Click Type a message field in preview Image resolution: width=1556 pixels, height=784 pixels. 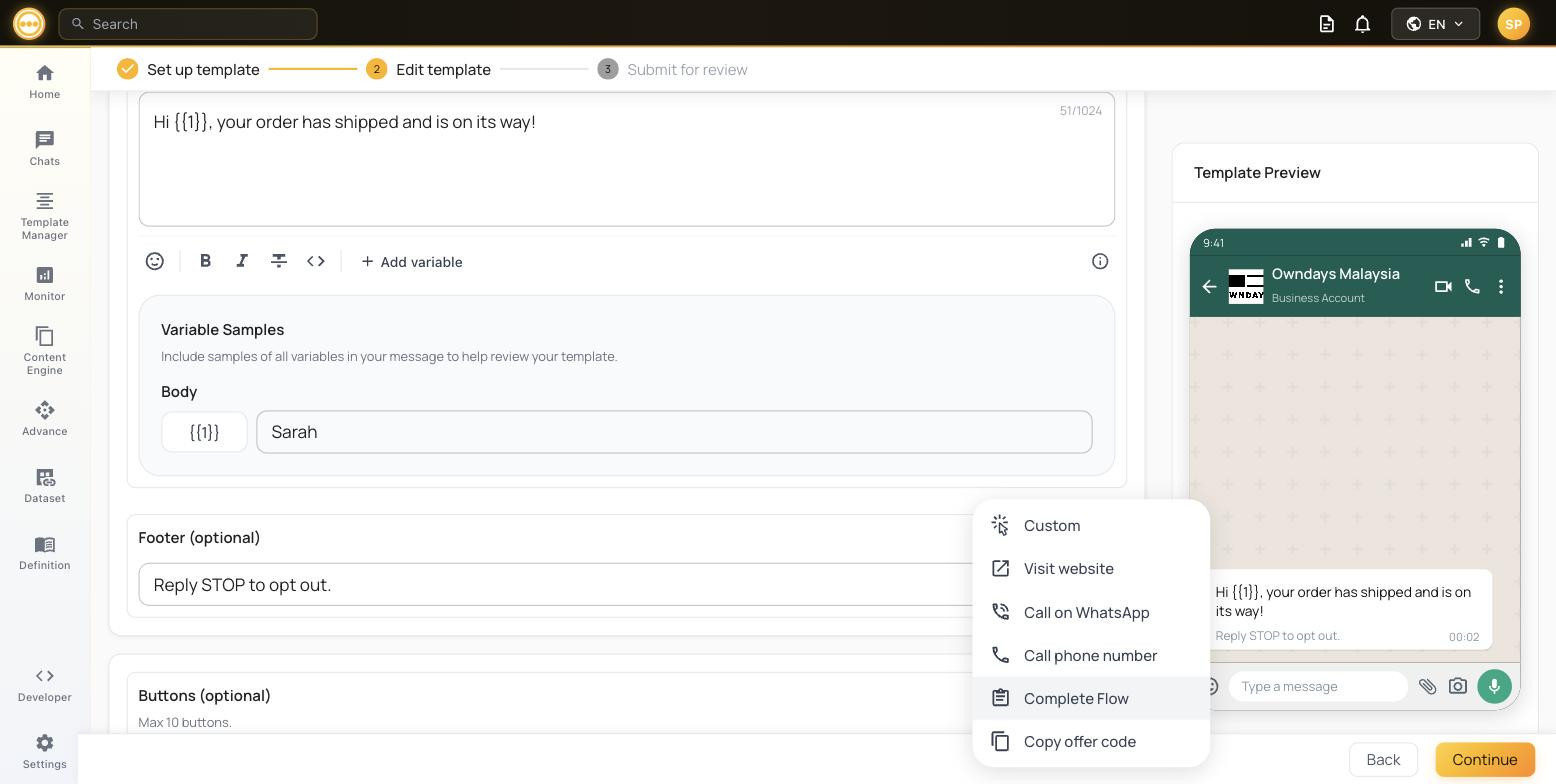click(1317, 686)
